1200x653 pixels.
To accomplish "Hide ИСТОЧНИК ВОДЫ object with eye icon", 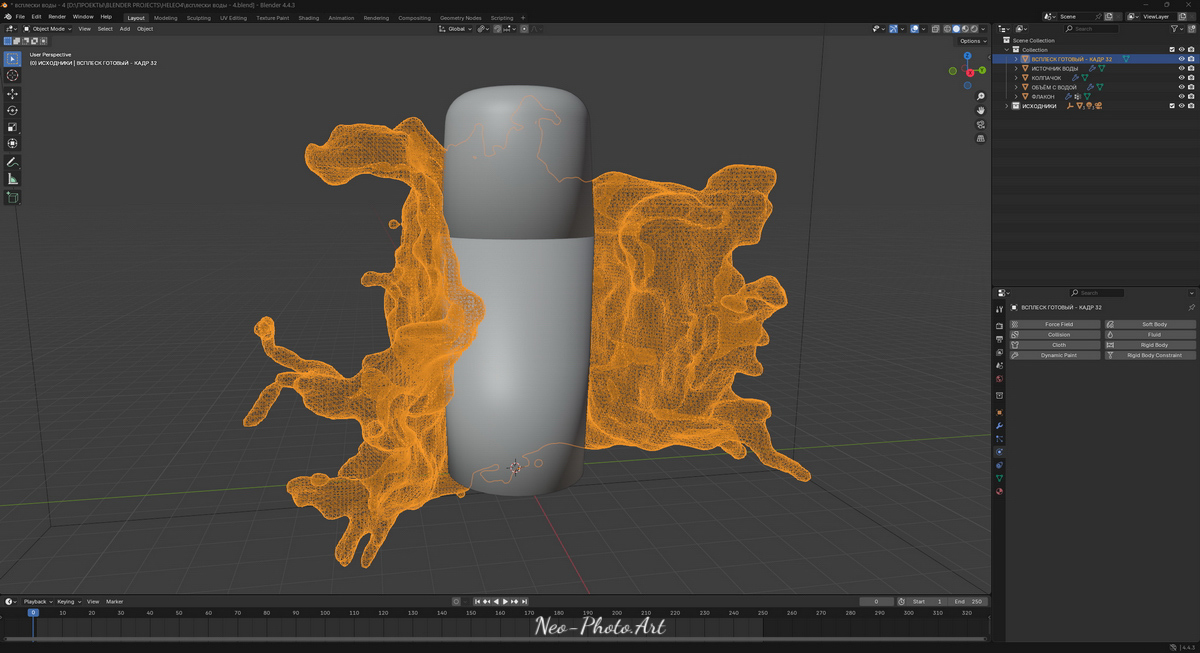I will click(1181, 68).
